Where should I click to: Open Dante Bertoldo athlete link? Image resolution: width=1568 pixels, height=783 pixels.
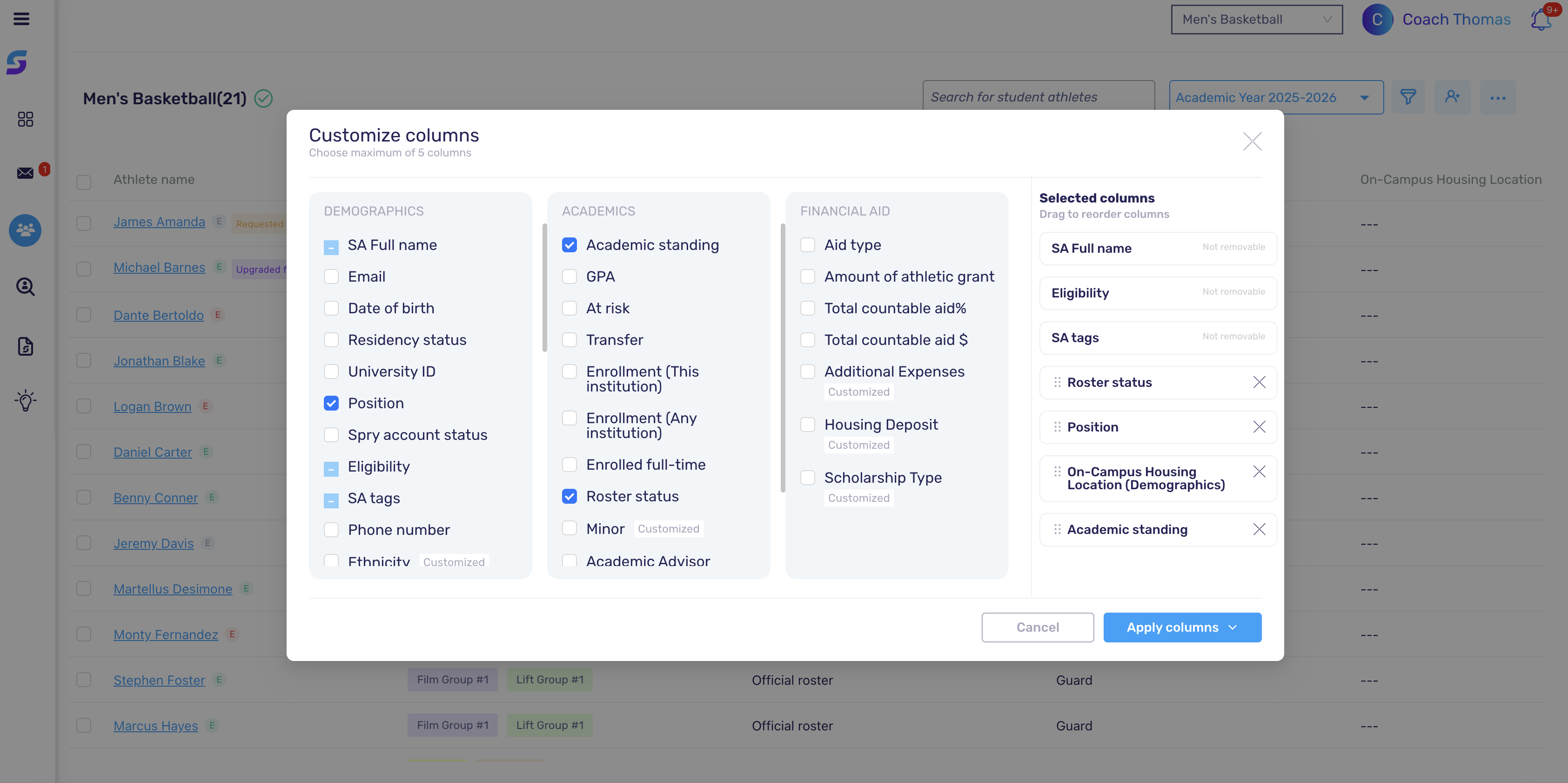pyautogui.click(x=158, y=316)
